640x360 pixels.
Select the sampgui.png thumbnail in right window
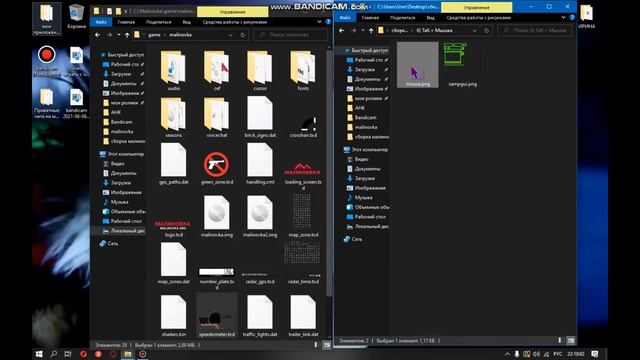coord(462,64)
